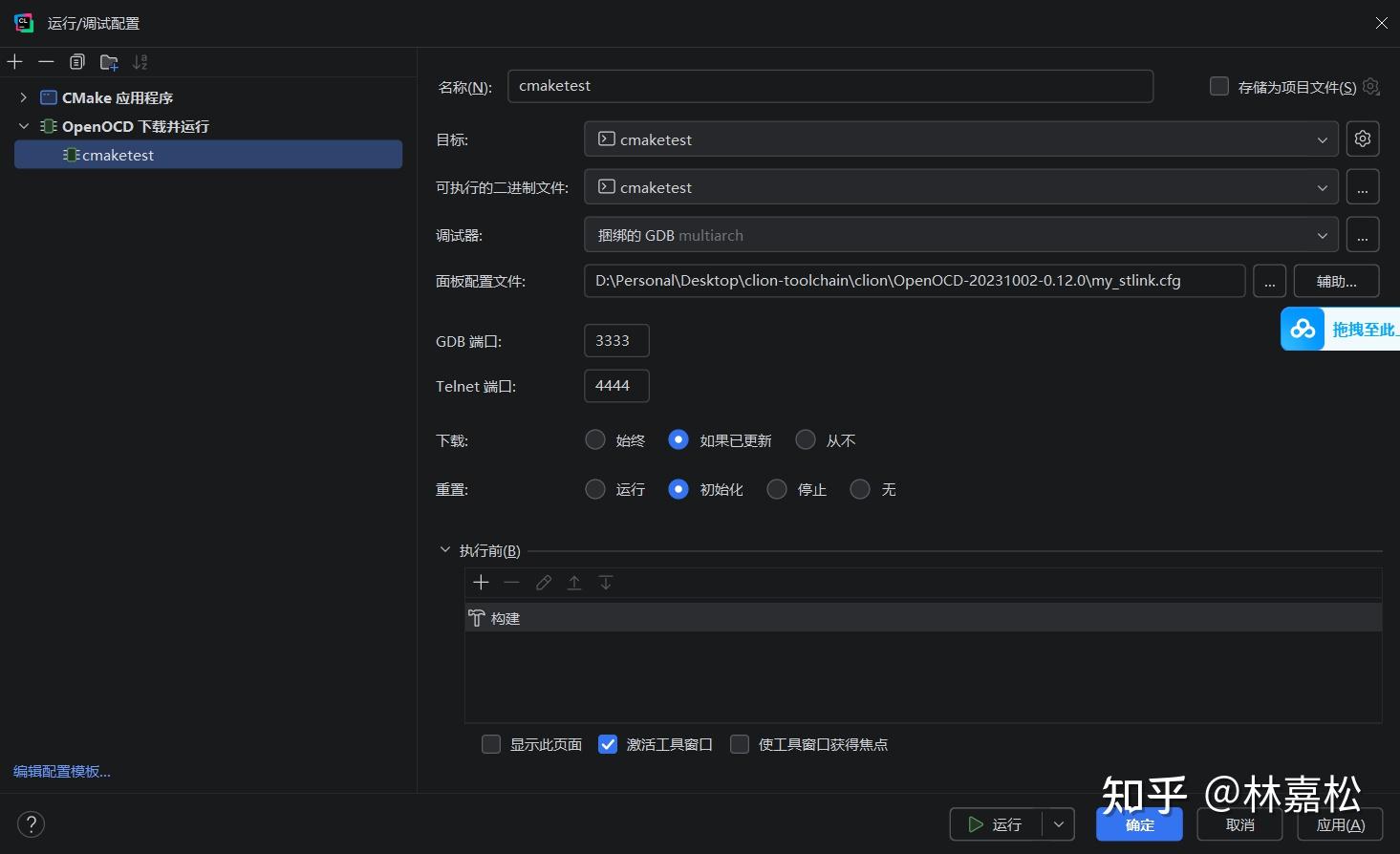Remove the selected before-launch task
This screenshot has width=1400, height=854.
tap(512, 583)
